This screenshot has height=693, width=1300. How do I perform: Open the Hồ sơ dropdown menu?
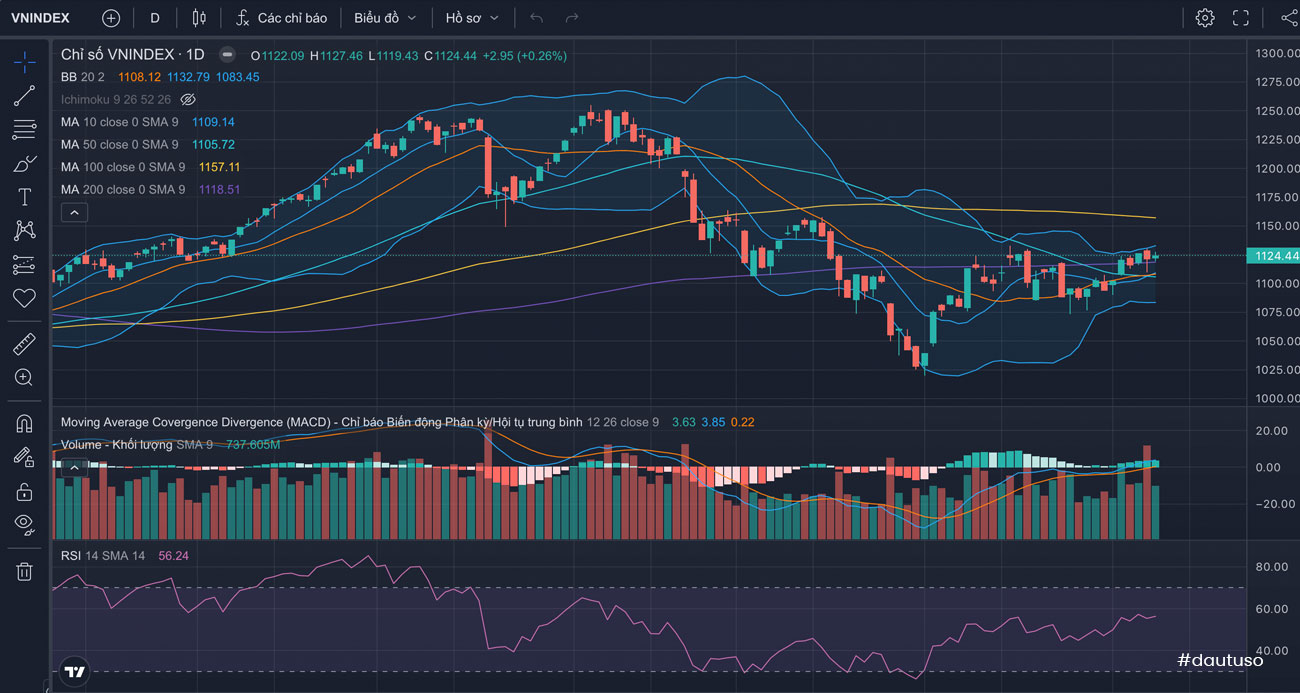click(471, 18)
